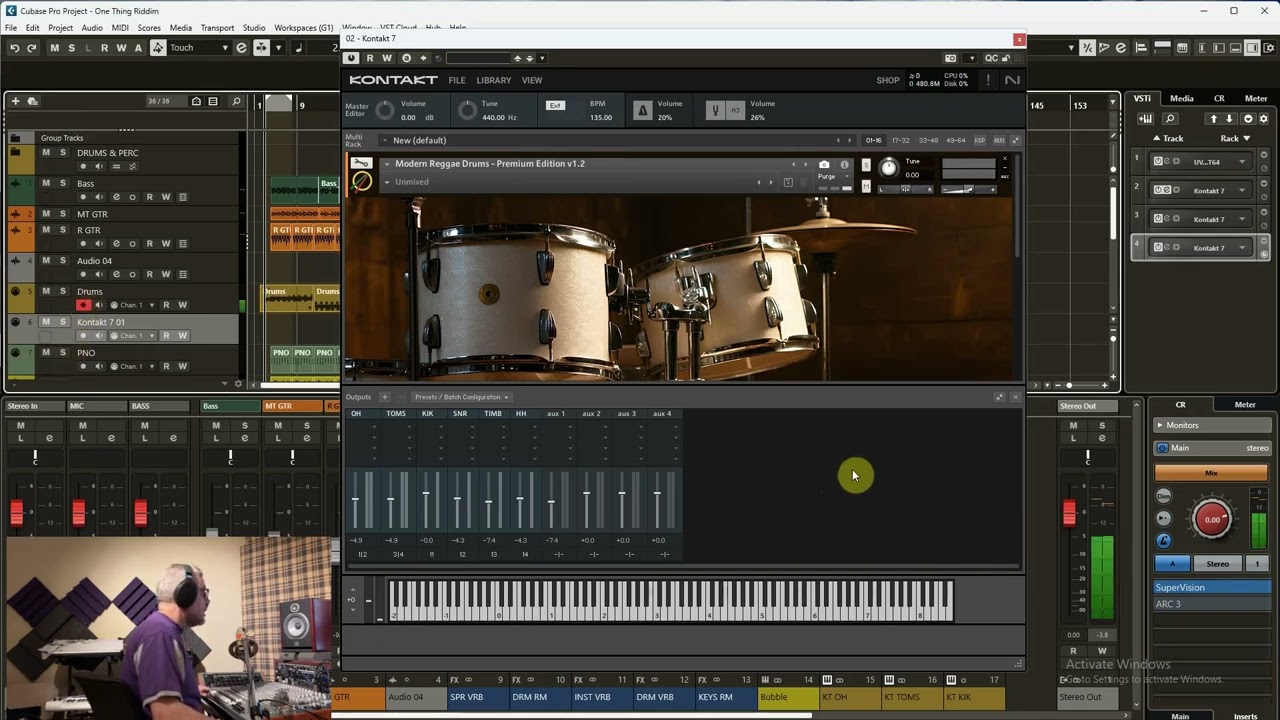Open the Kontakt FILE menu
Viewport: 1280px width, 720px height.
click(x=457, y=80)
